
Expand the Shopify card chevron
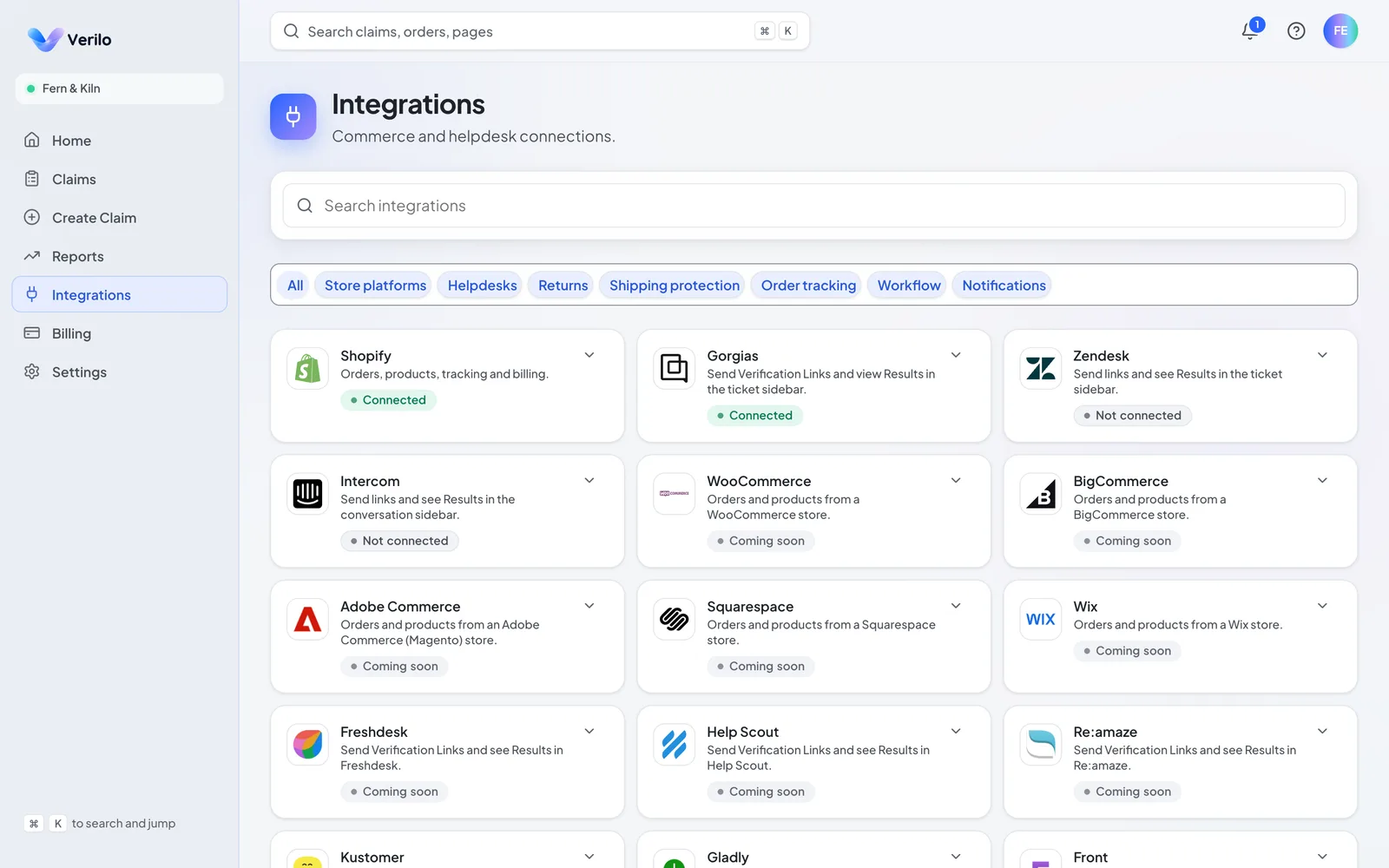(x=589, y=355)
